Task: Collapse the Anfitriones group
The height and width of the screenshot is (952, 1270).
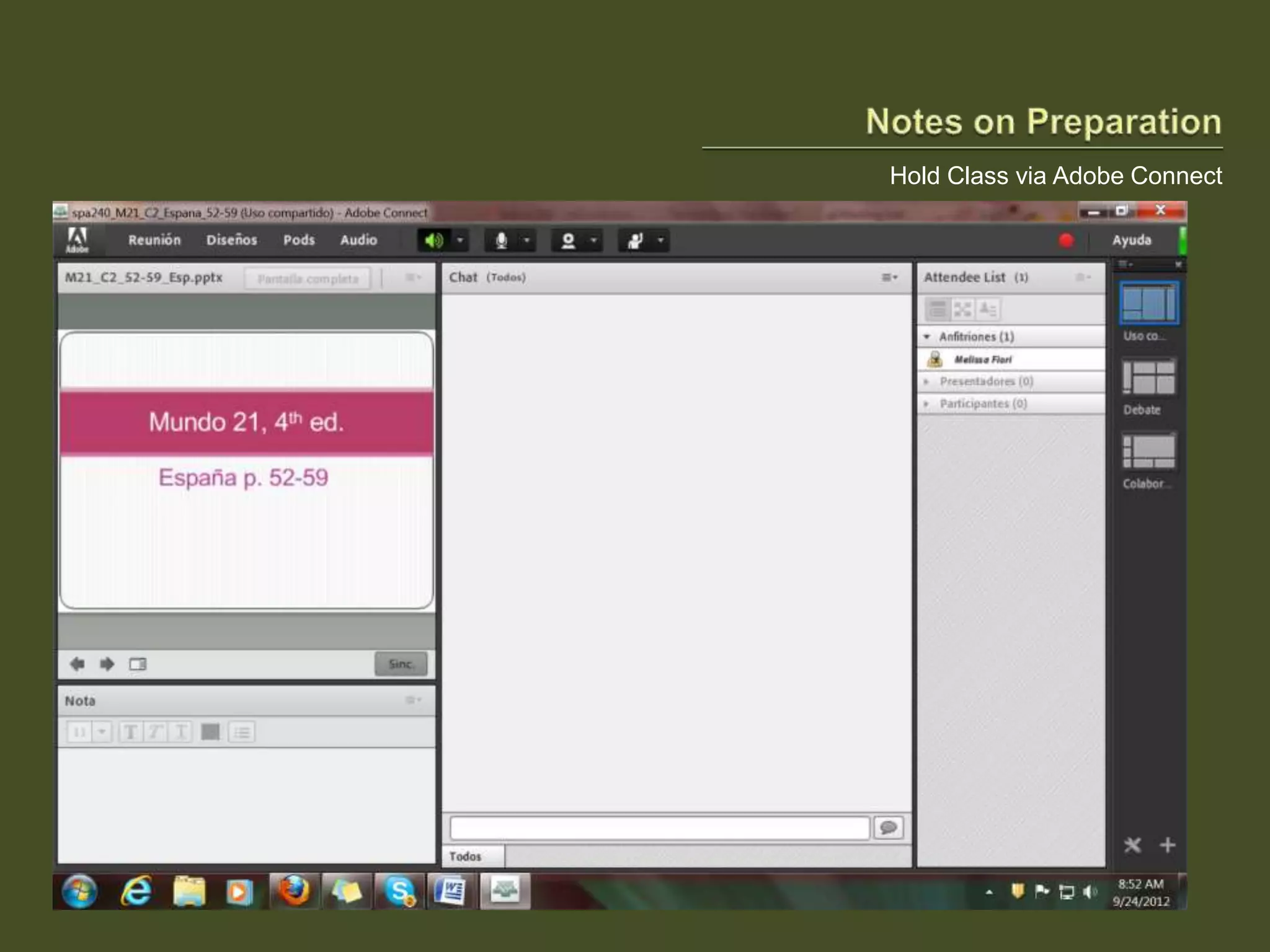Action: [x=926, y=337]
